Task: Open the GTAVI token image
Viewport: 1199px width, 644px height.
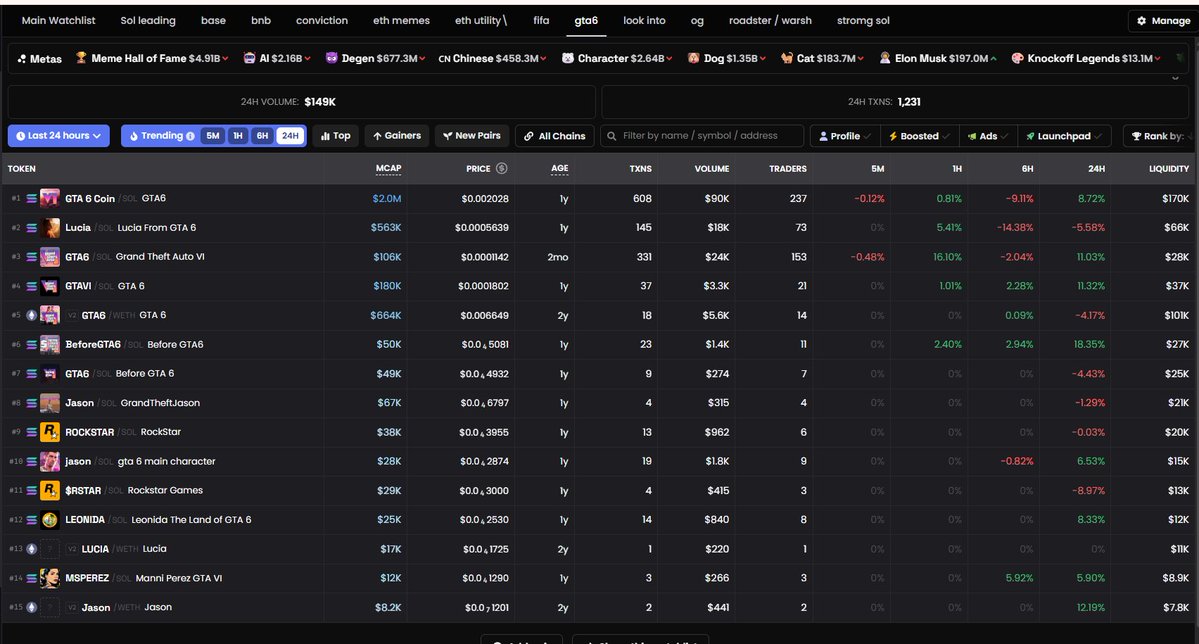Action: pos(50,286)
